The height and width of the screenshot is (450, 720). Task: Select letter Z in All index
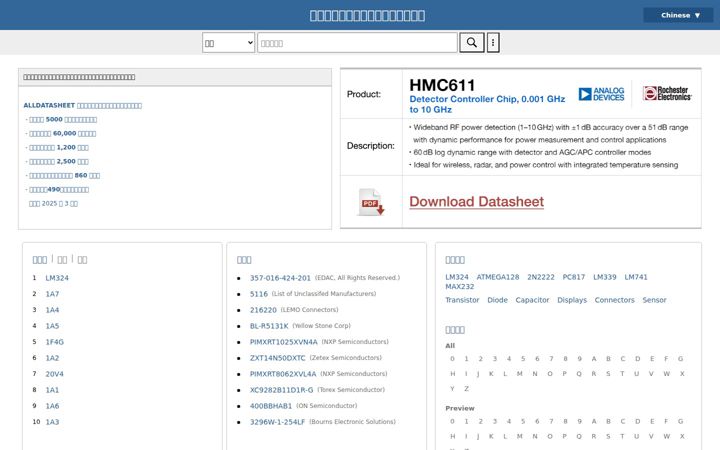click(x=467, y=389)
